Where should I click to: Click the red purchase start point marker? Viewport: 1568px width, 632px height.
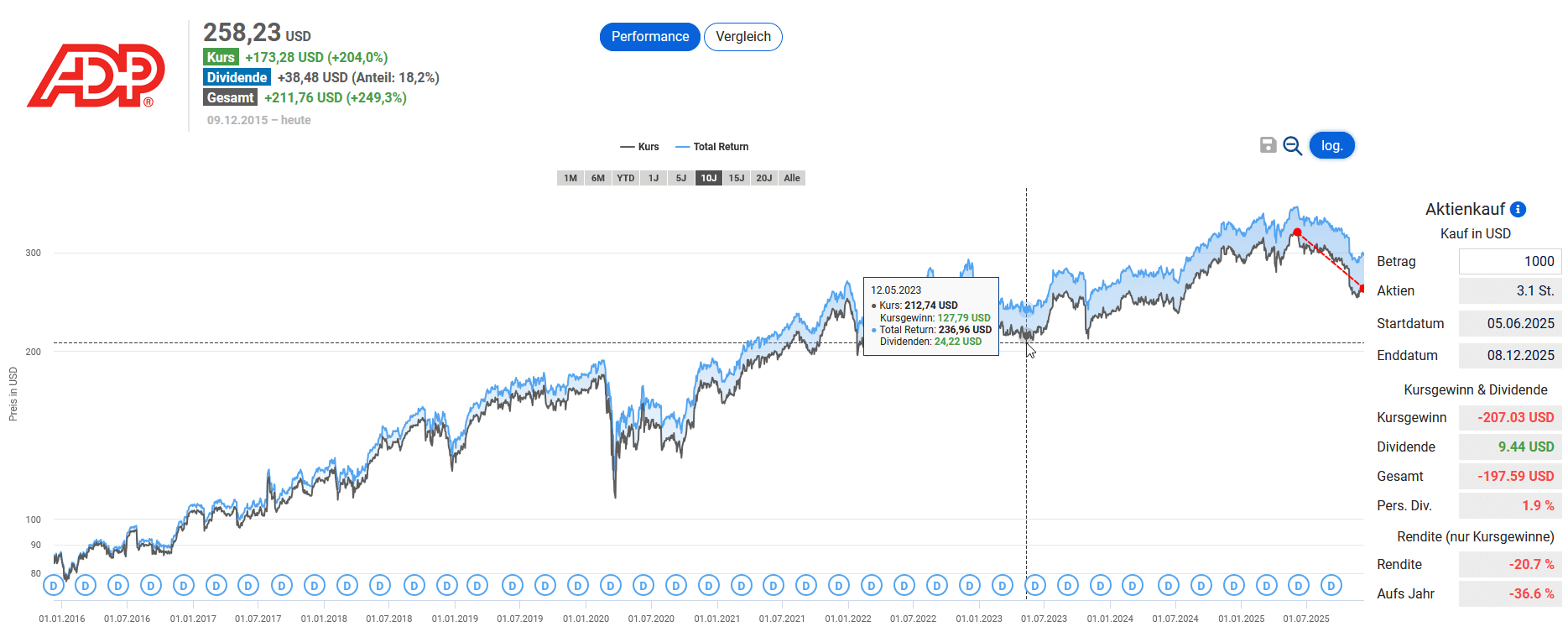1297,232
